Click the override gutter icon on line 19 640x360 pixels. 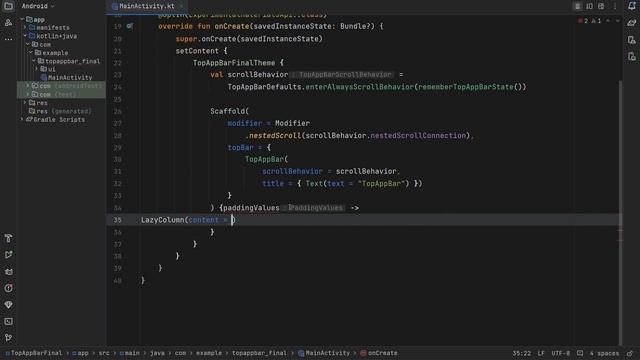coord(129,26)
